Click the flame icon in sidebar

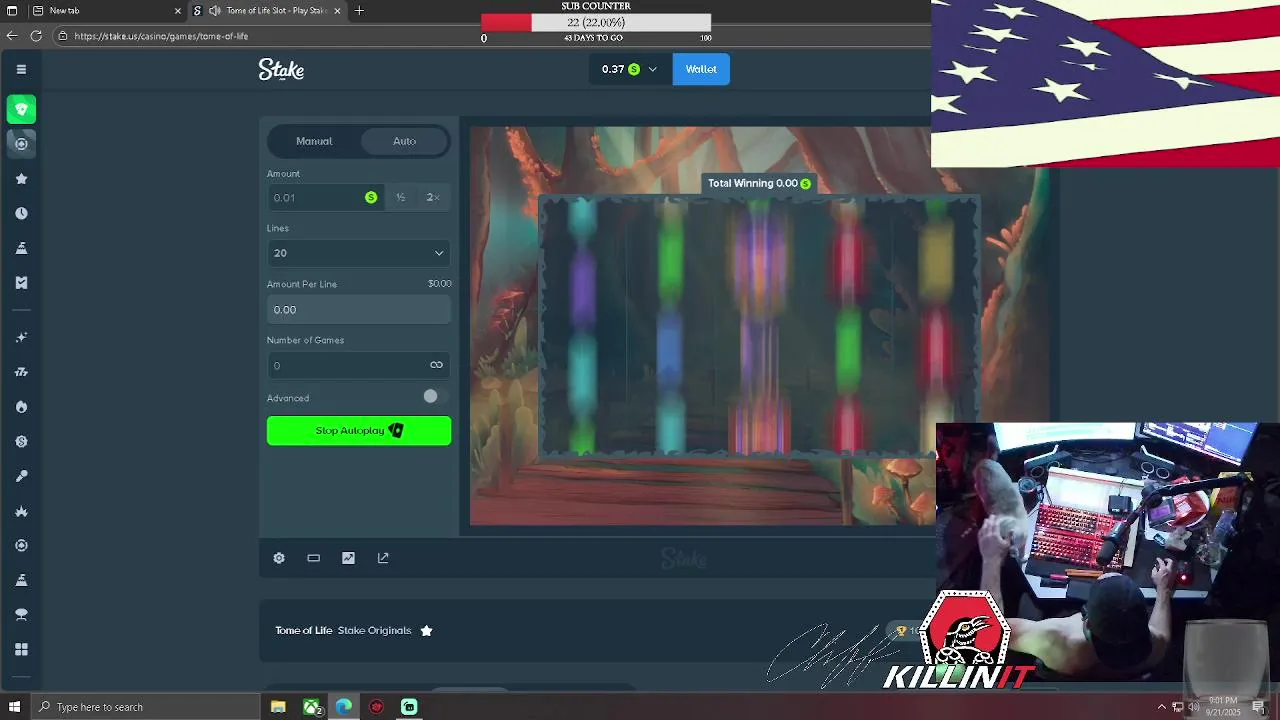(21, 407)
